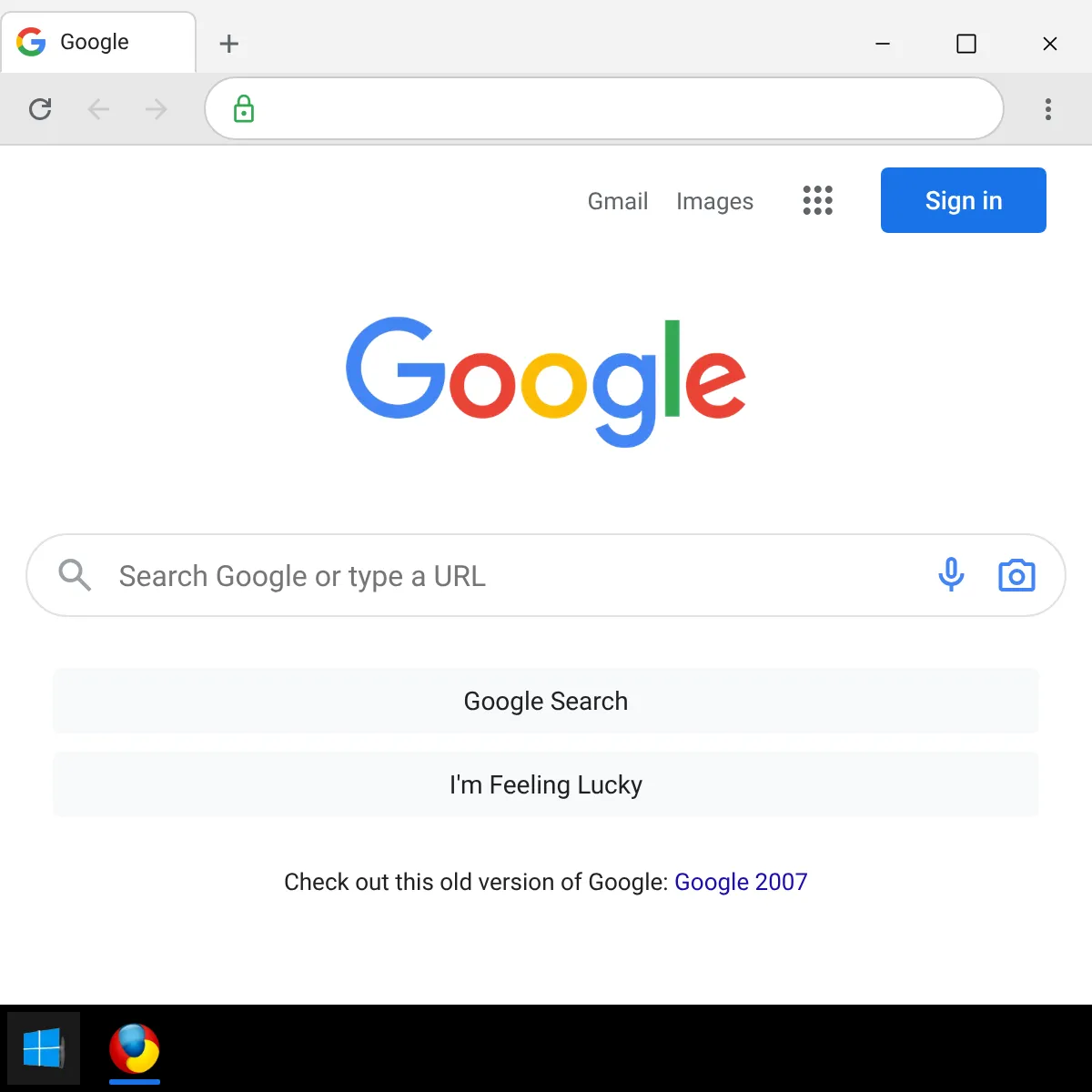Screen dimensions: 1092x1092
Task: Click the I'm Feeling Lucky button
Action: (x=546, y=784)
